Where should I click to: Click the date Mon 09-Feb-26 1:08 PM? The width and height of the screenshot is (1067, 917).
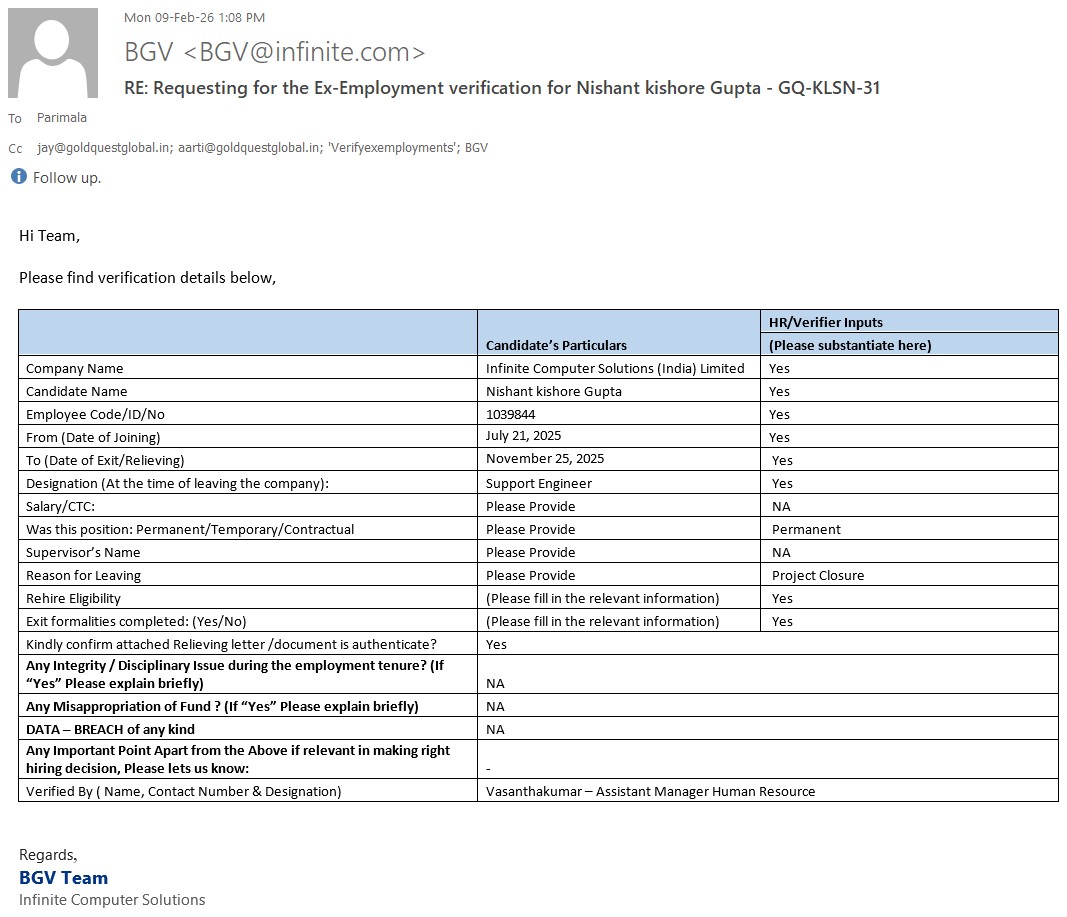tap(195, 18)
